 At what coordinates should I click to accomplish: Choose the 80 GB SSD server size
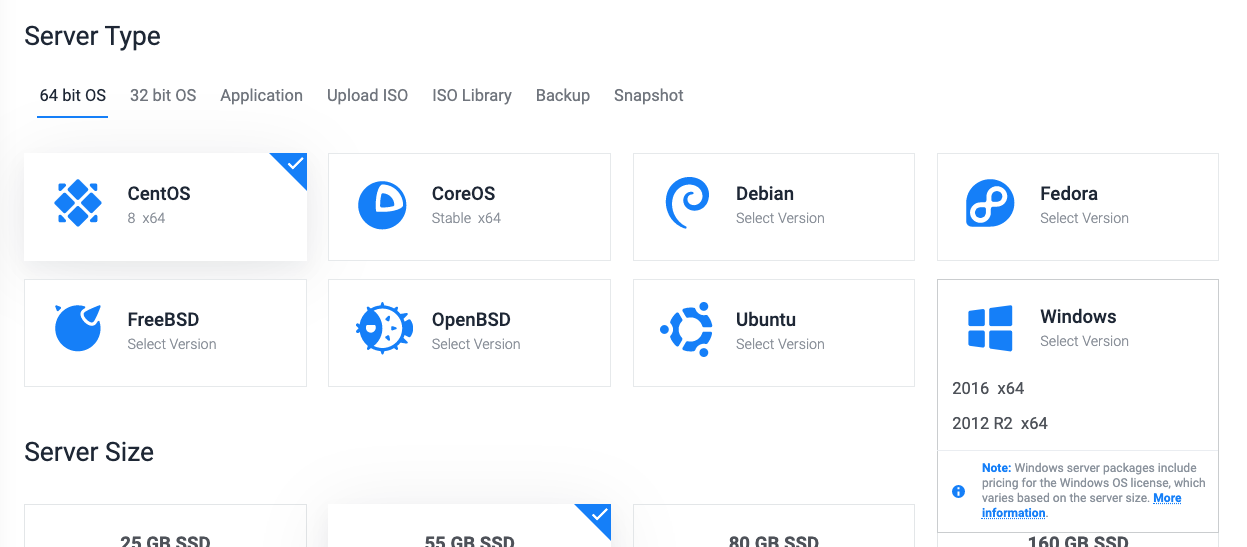tap(774, 527)
